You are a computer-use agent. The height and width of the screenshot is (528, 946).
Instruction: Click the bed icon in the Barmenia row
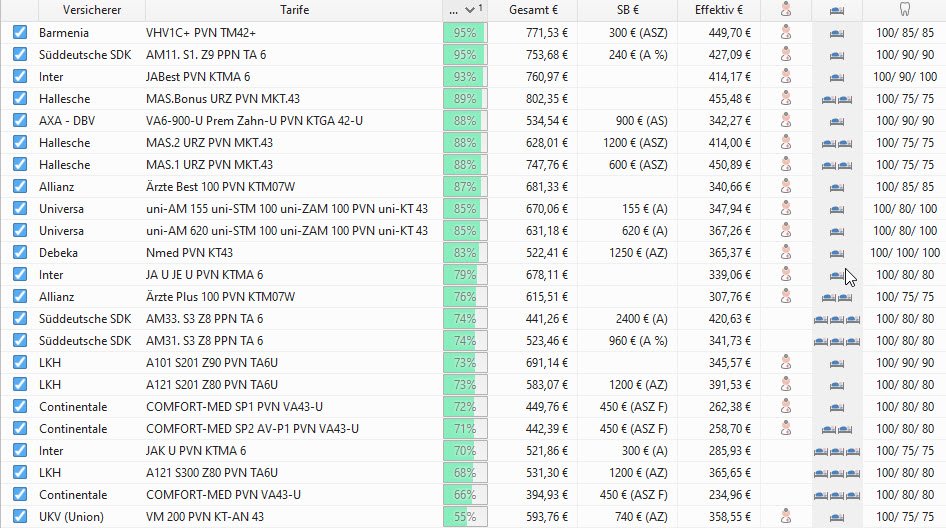click(x=837, y=34)
